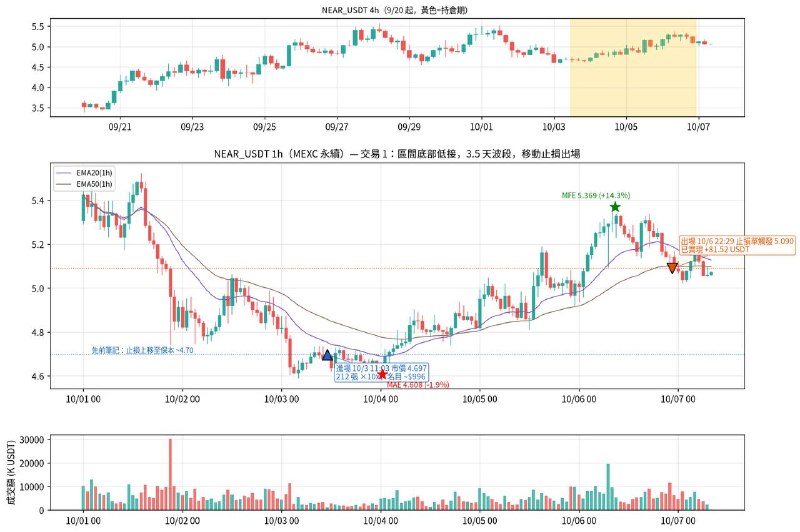
Task: Click the tallest red volume bar near 10/02
Action: click(170, 474)
